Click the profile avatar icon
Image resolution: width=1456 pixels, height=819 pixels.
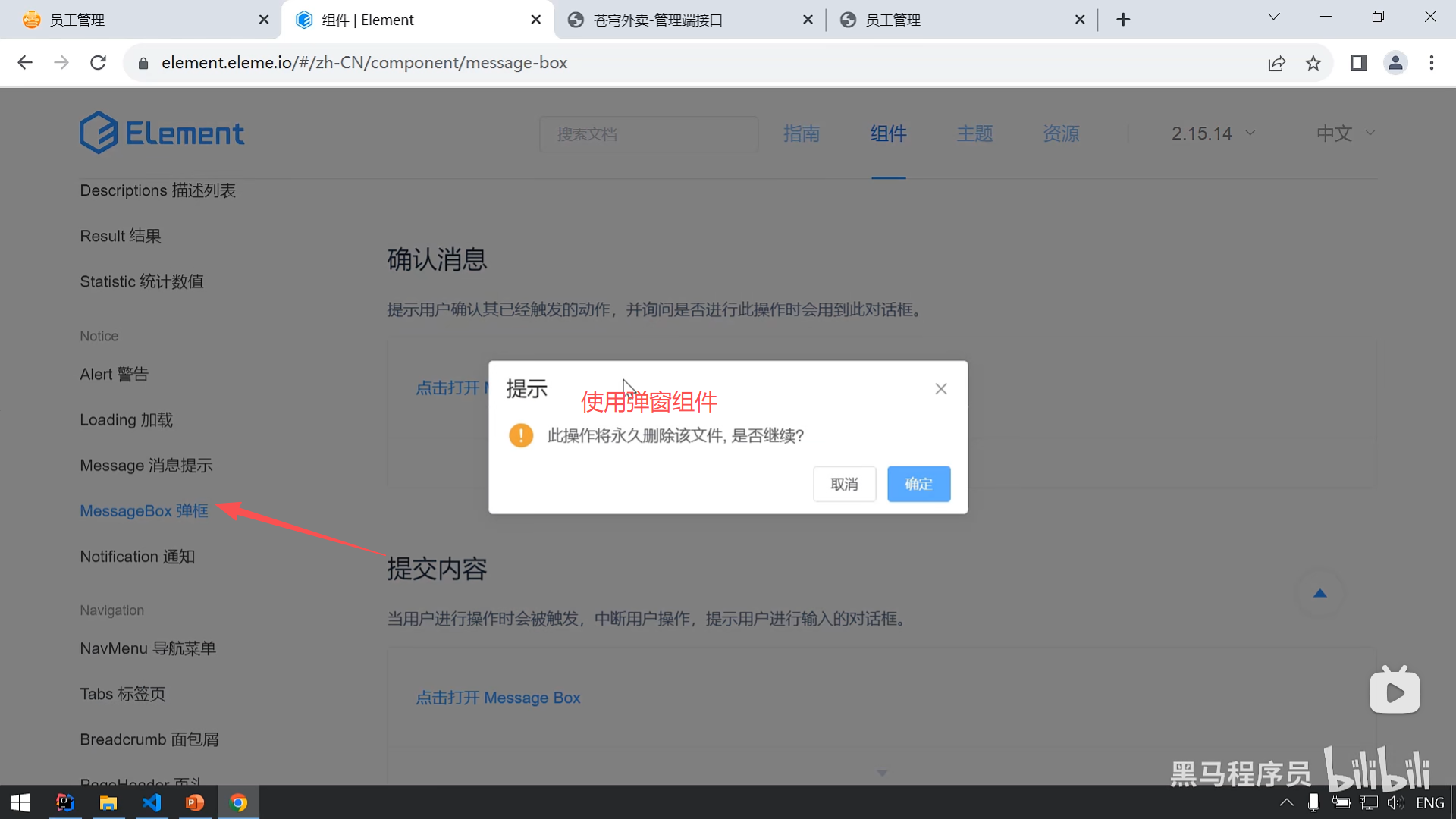pos(1395,63)
